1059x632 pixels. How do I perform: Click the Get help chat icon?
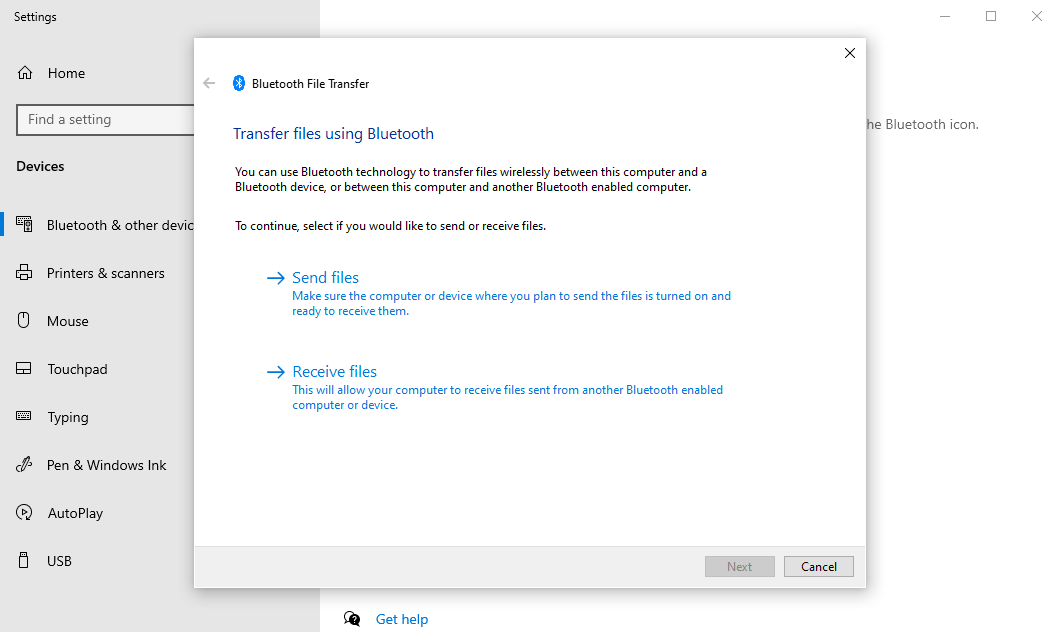[352, 618]
